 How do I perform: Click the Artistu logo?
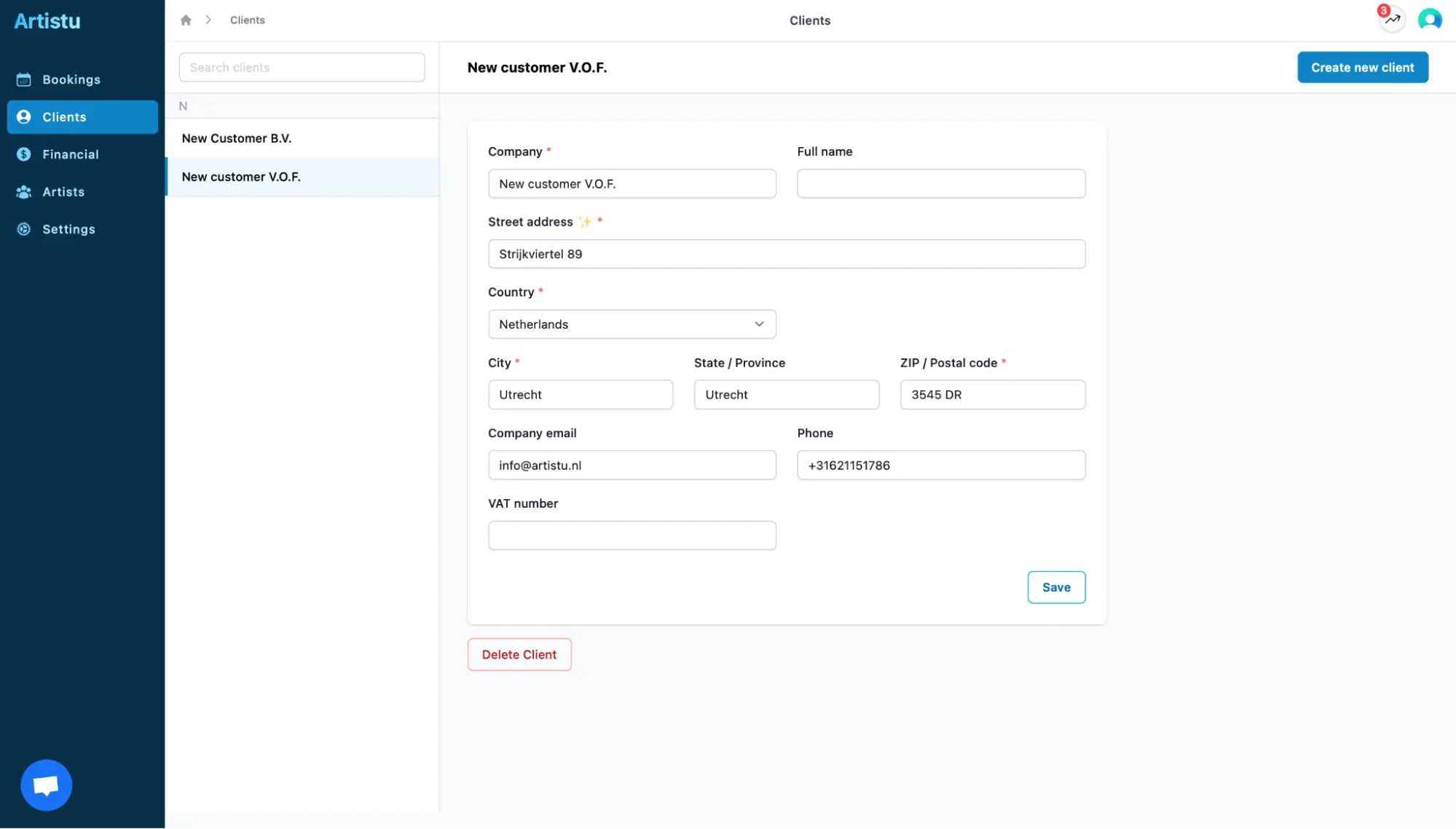click(x=47, y=21)
